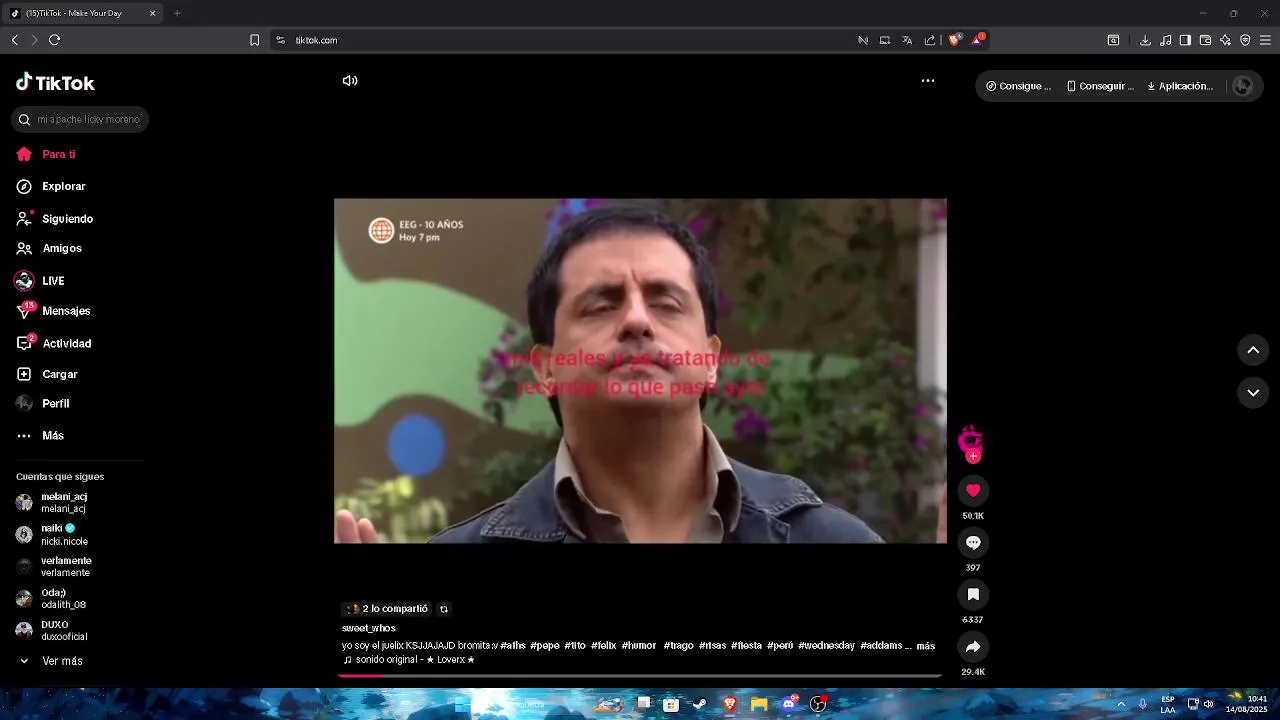Open the profile avatar menu top right
The image size is (1280, 720).
coord(1243,86)
